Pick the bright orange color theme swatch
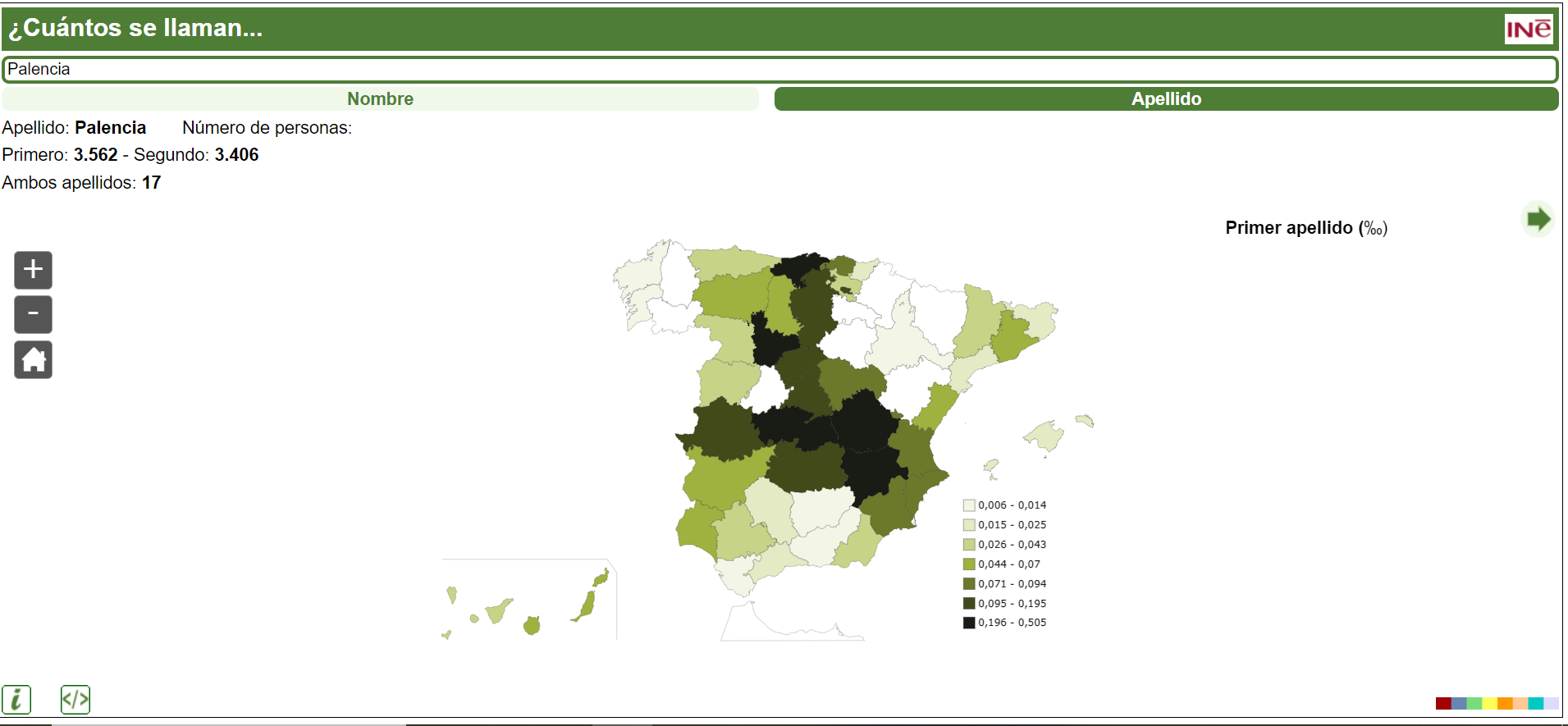The height and width of the screenshot is (726, 1568). [1505, 703]
